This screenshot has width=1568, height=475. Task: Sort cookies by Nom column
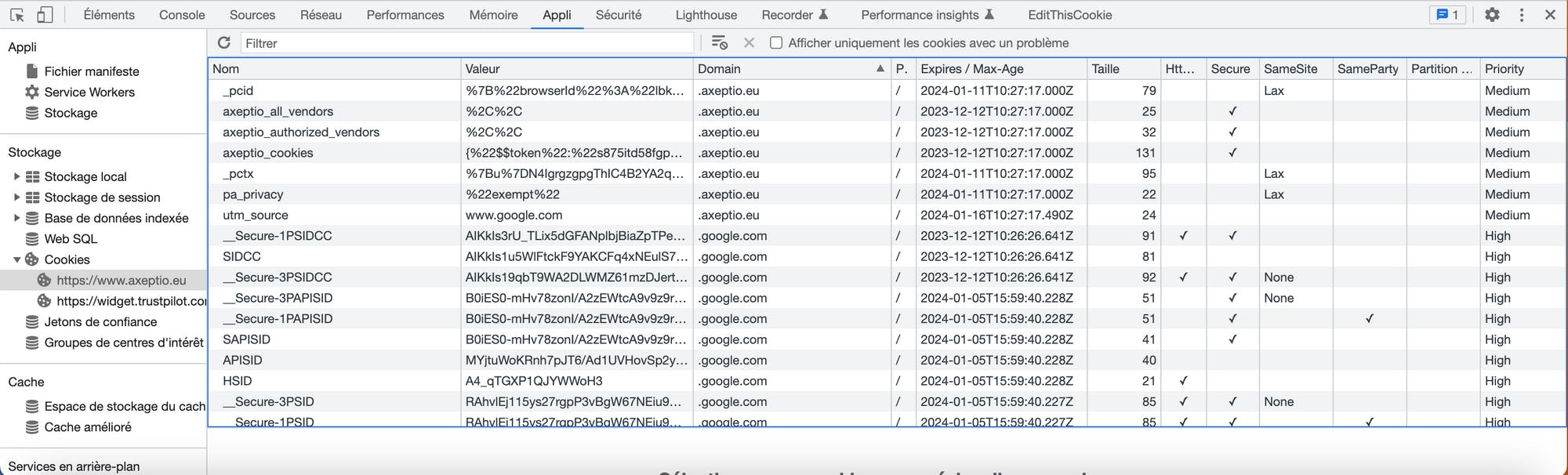335,69
